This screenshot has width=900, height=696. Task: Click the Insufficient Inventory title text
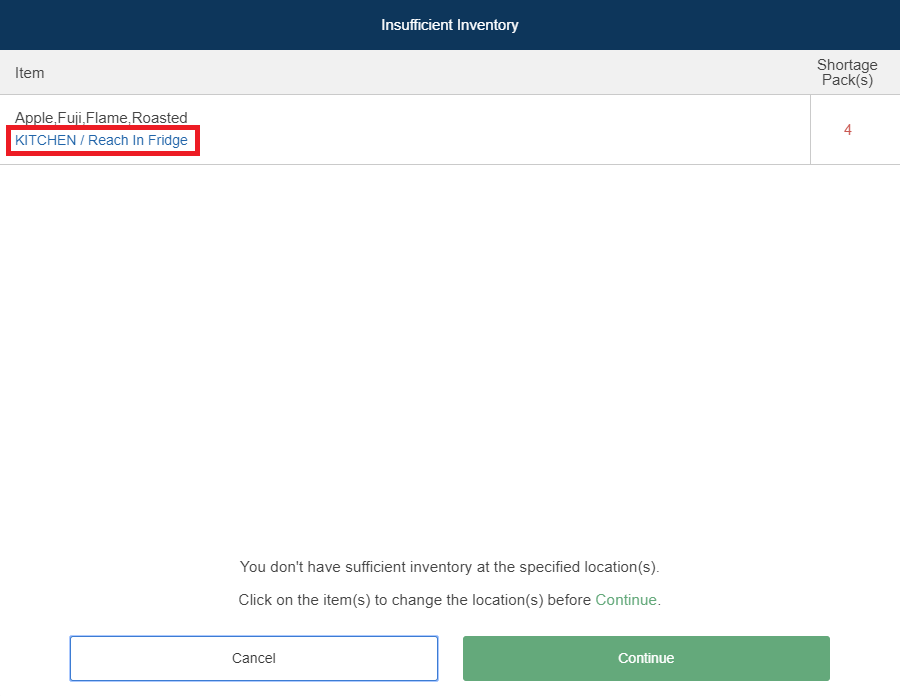(450, 25)
